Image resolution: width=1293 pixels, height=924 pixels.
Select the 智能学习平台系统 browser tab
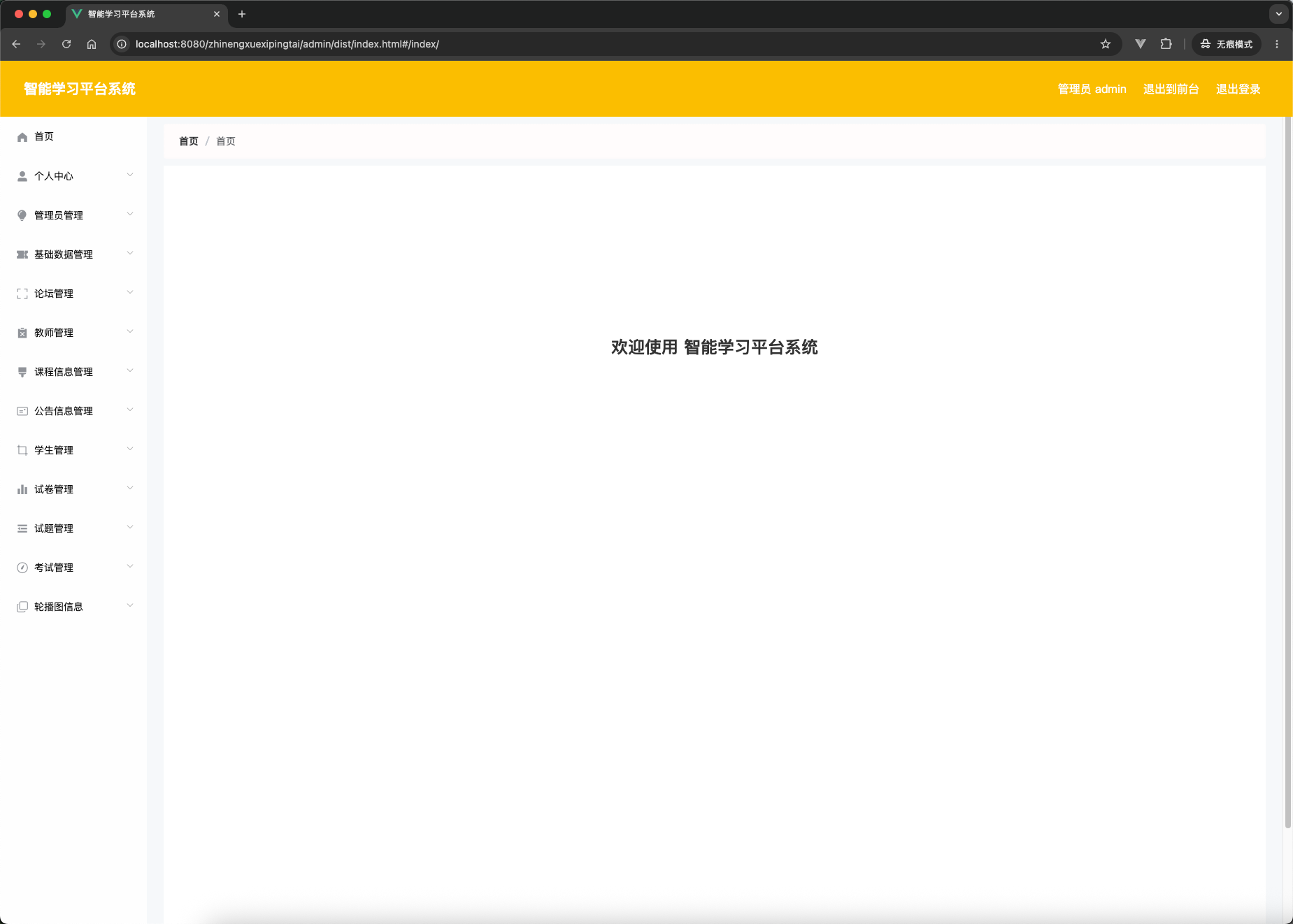pos(147,14)
